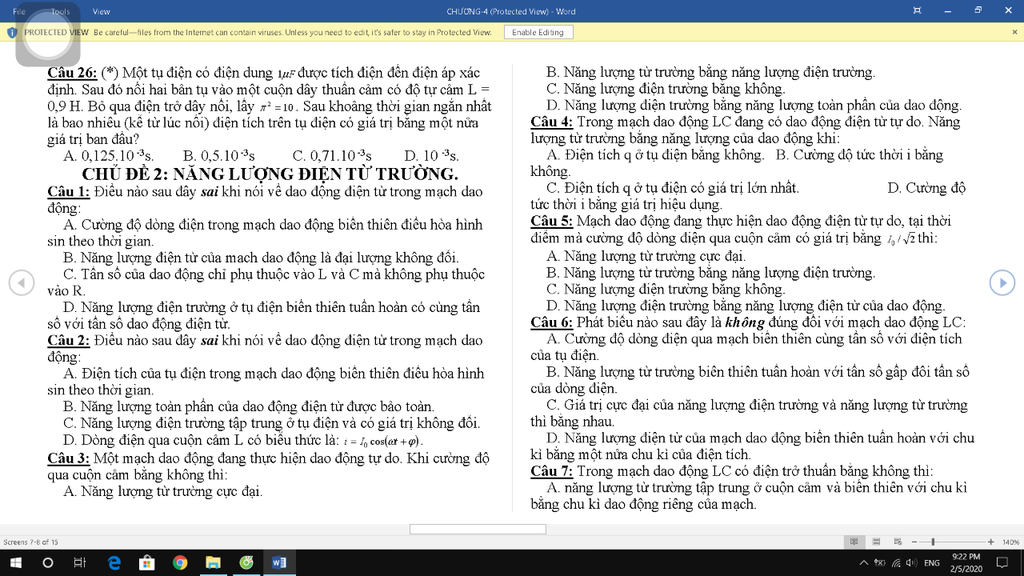Open the File menu
The height and width of the screenshot is (576, 1024).
(19, 11)
